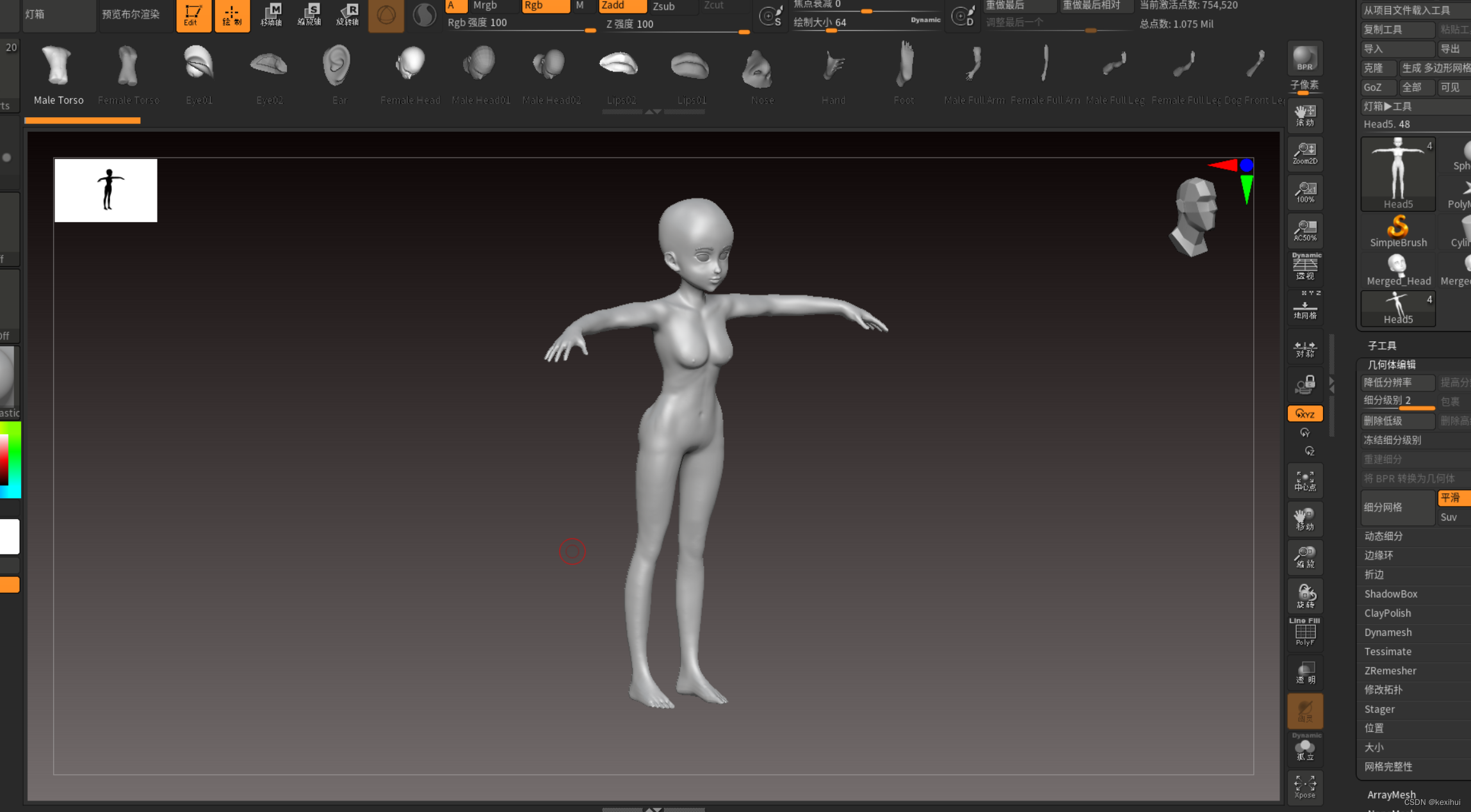Click the AC50% zoom icon

[x=1304, y=230]
